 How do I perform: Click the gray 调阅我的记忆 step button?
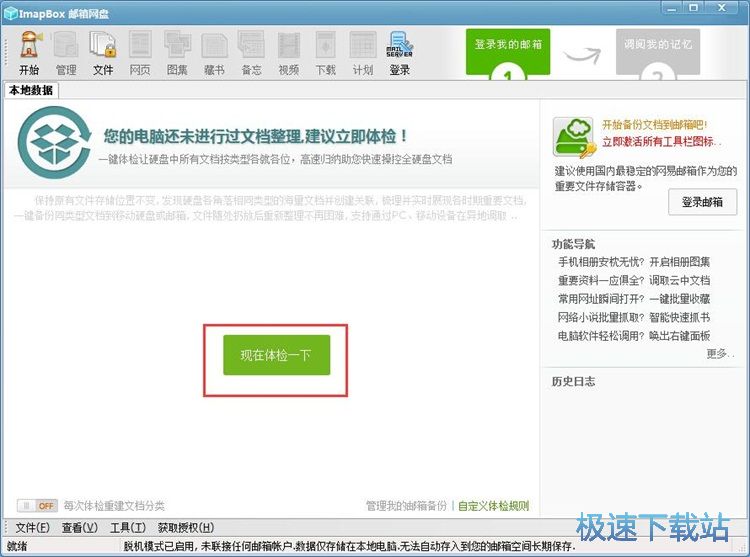click(658, 52)
